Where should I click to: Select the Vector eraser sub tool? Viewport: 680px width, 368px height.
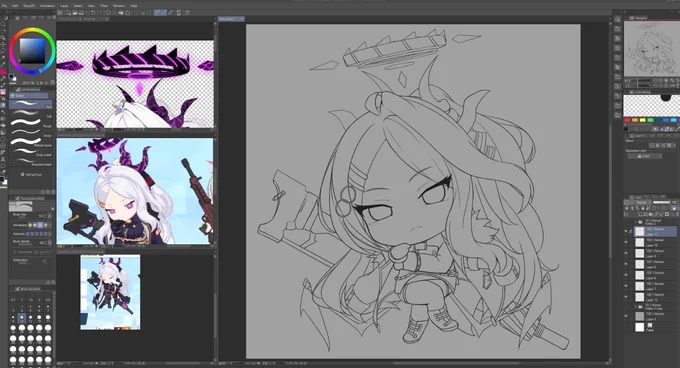[31, 133]
